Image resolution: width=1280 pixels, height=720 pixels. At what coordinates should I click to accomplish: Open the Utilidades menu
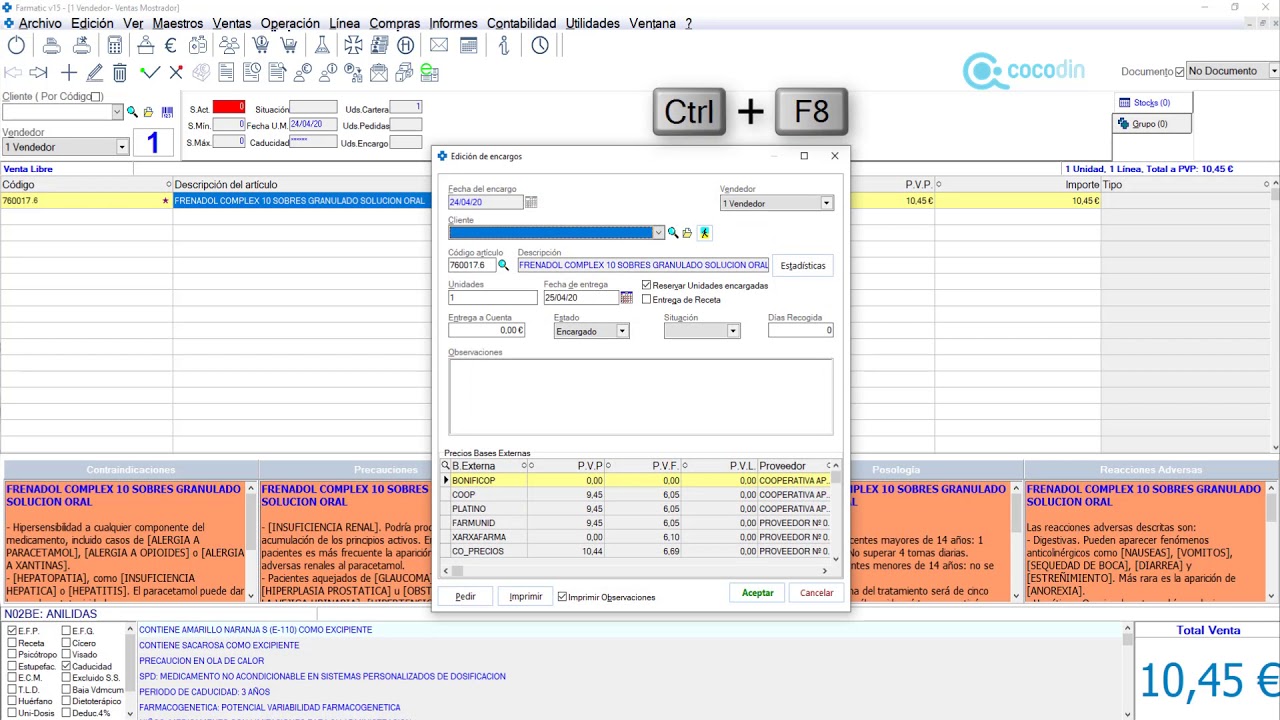593,23
